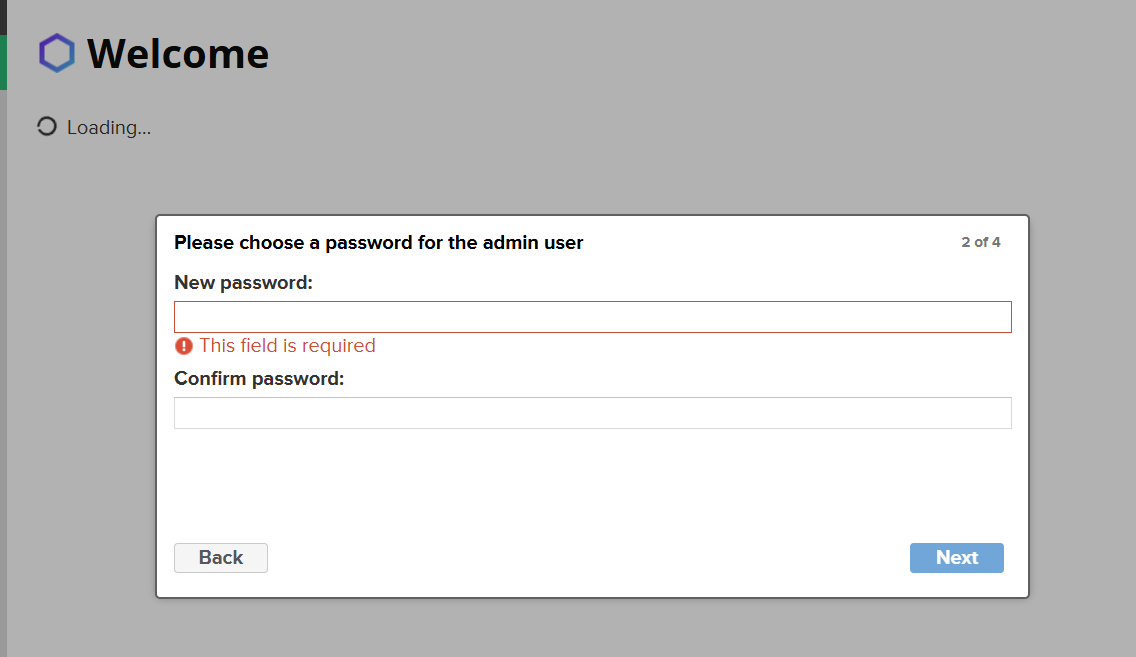1136x657 pixels.
Task: Click the New password label
Action: point(243,283)
